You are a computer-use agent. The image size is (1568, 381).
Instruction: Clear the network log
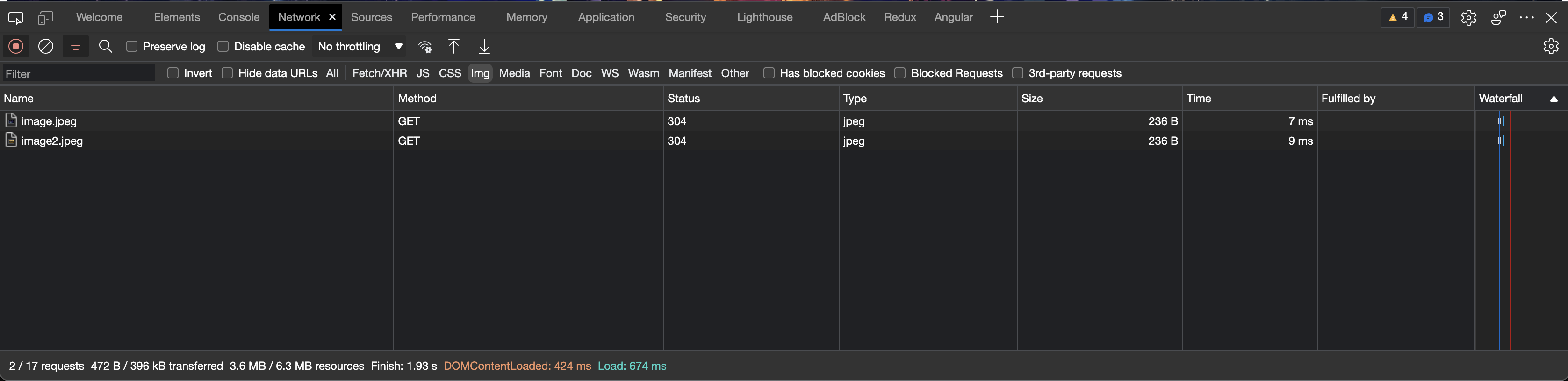46,46
